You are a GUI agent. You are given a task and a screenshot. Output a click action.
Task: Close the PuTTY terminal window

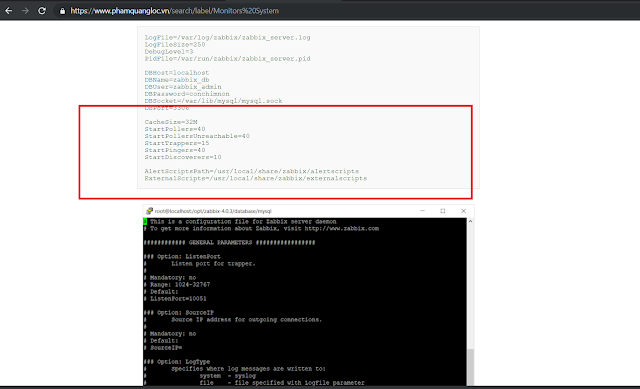click(463, 211)
